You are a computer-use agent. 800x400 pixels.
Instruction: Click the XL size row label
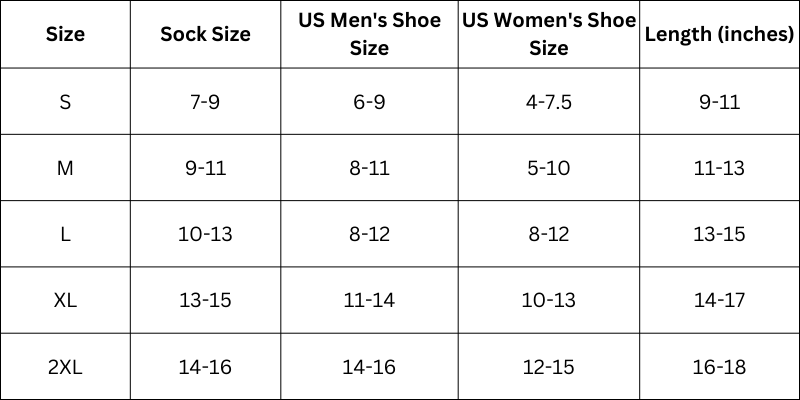(x=65, y=300)
